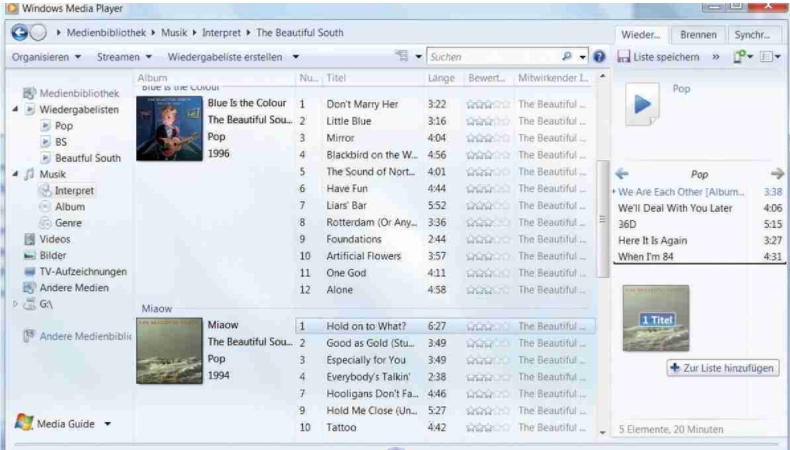
Task: Click the Musik breadcrumb item
Action: tap(174, 33)
